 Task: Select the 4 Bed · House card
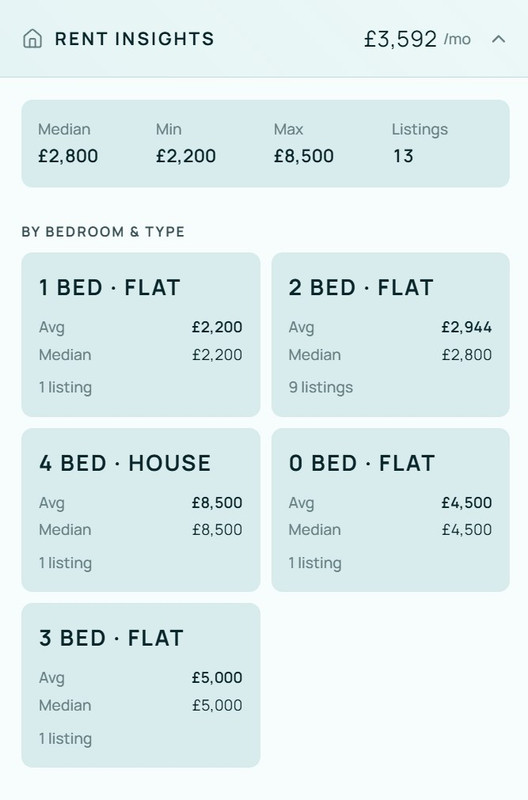tap(141, 510)
